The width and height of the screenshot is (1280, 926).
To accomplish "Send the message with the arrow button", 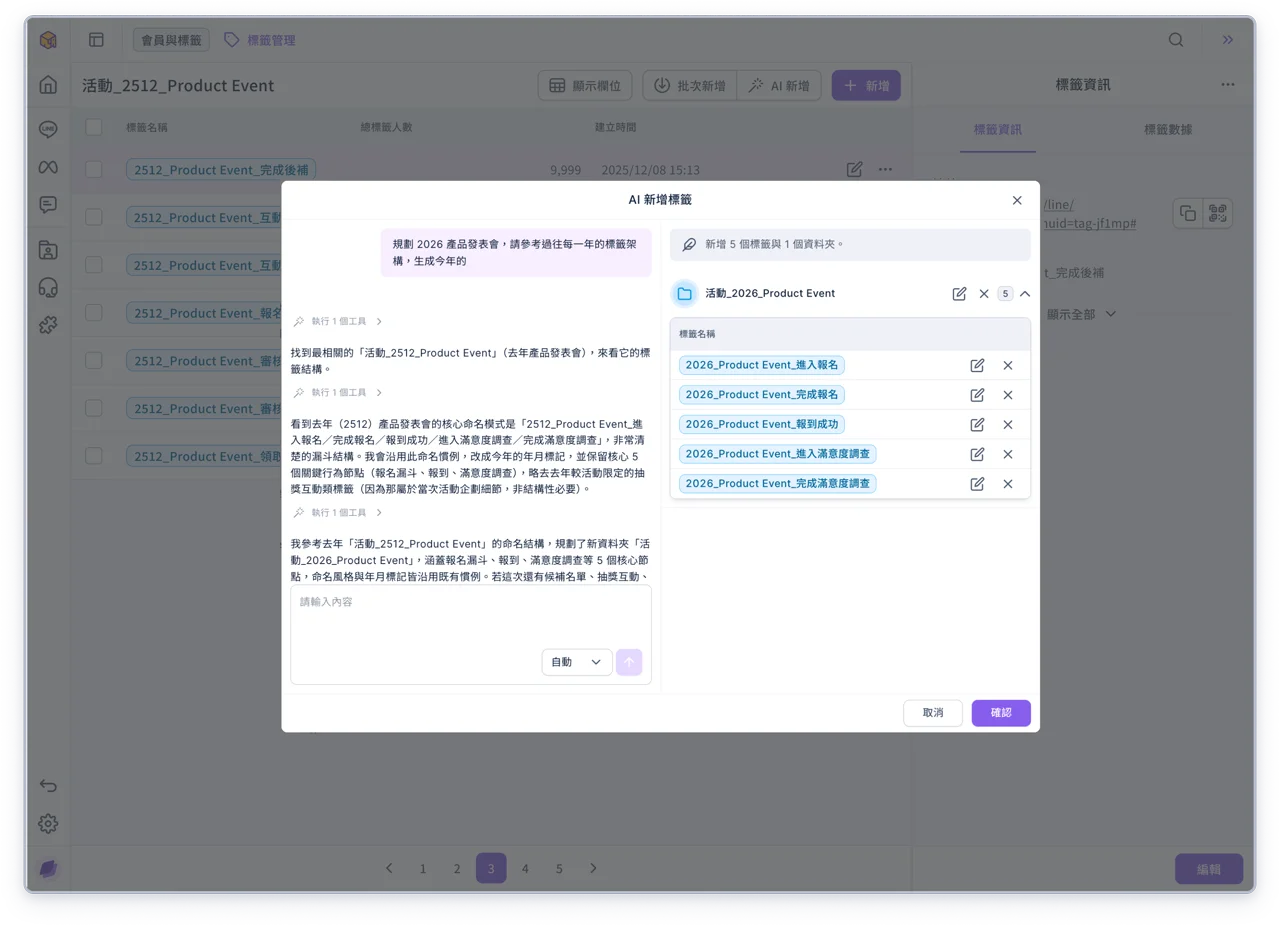I will (x=629, y=662).
